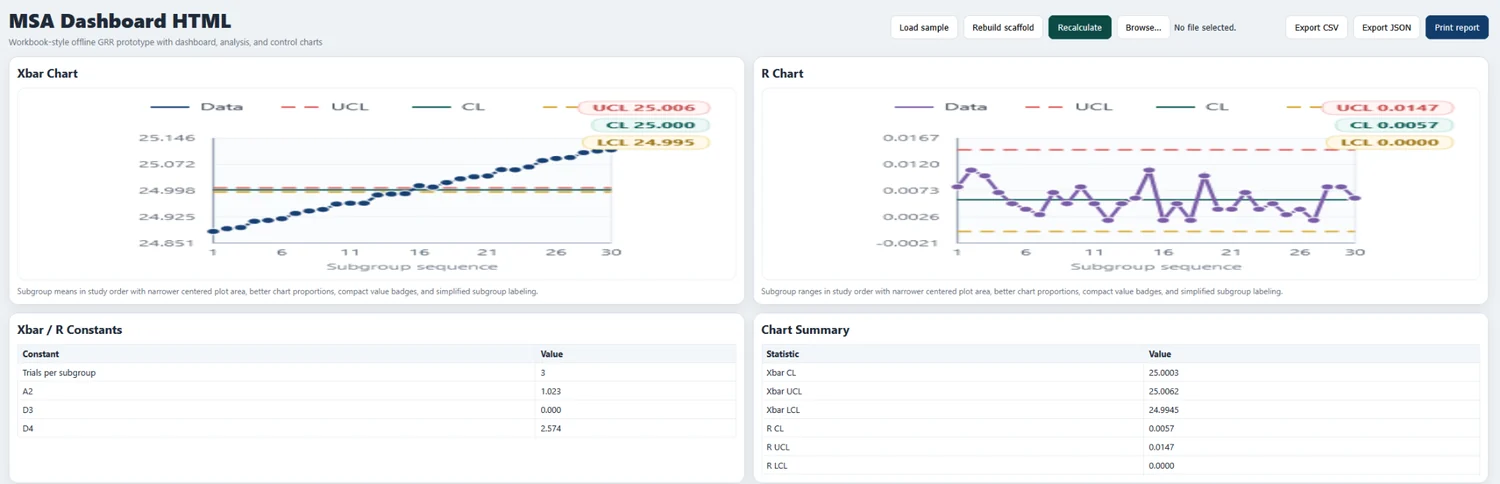Click the Xbar Chart heading
Viewport: 1500px width, 484px height.
point(47,74)
